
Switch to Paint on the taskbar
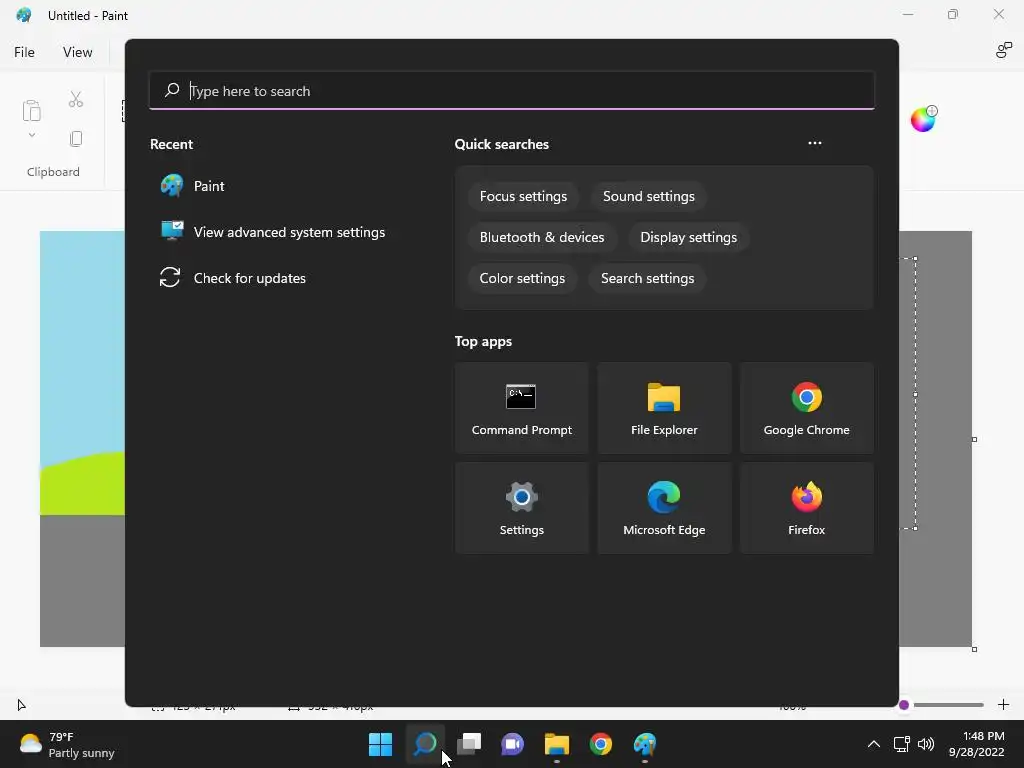645,744
